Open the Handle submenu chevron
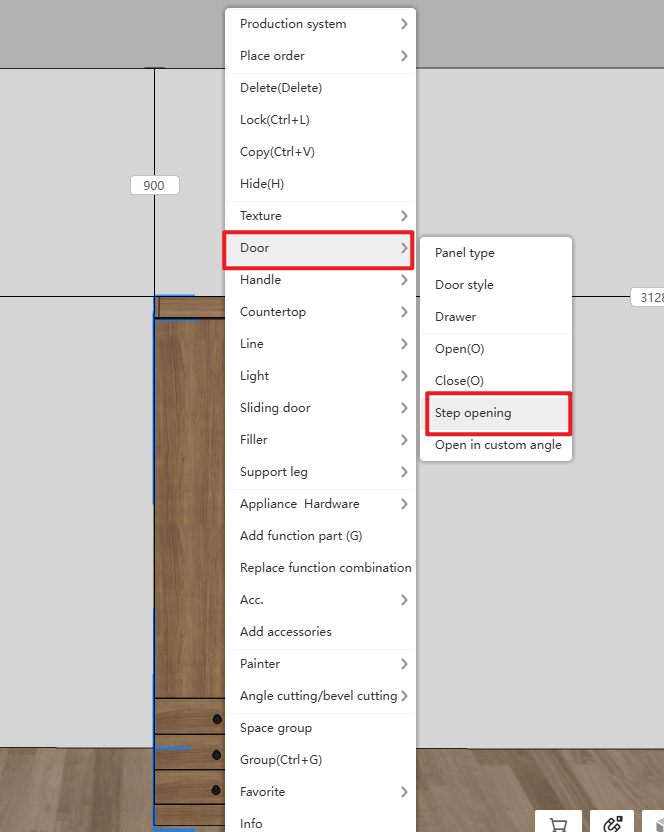Screen dimensions: 664x832 click(x=404, y=280)
